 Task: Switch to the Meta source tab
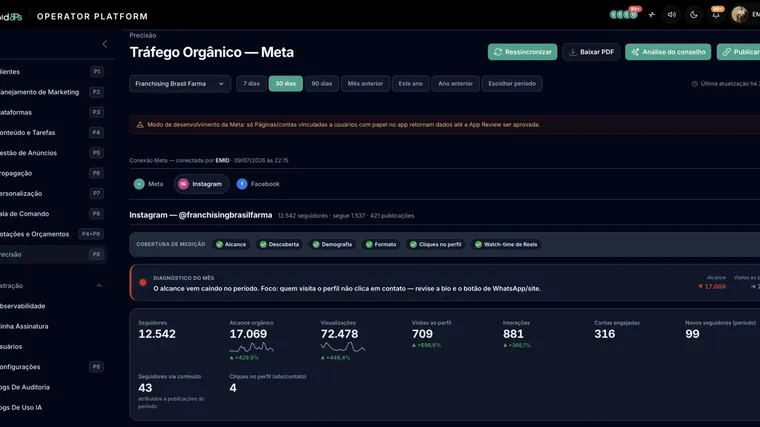coord(149,184)
